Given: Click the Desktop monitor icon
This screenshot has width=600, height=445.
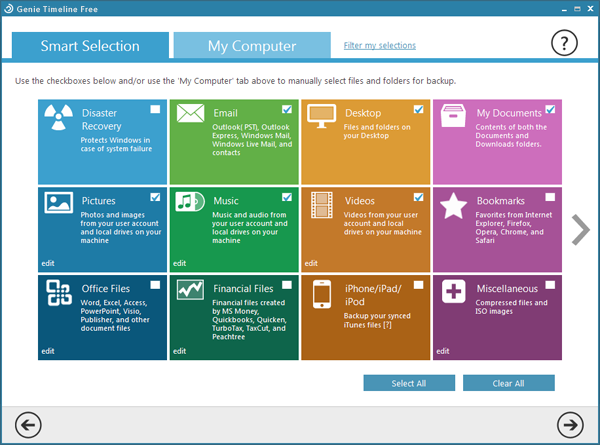Looking at the screenshot, I should coord(322,116).
